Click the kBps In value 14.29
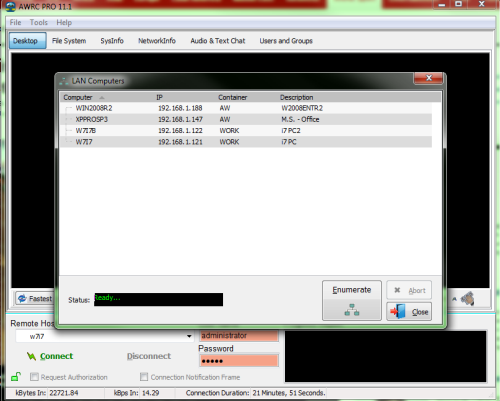Viewport: 500px width, 401px height. tap(150, 393)
